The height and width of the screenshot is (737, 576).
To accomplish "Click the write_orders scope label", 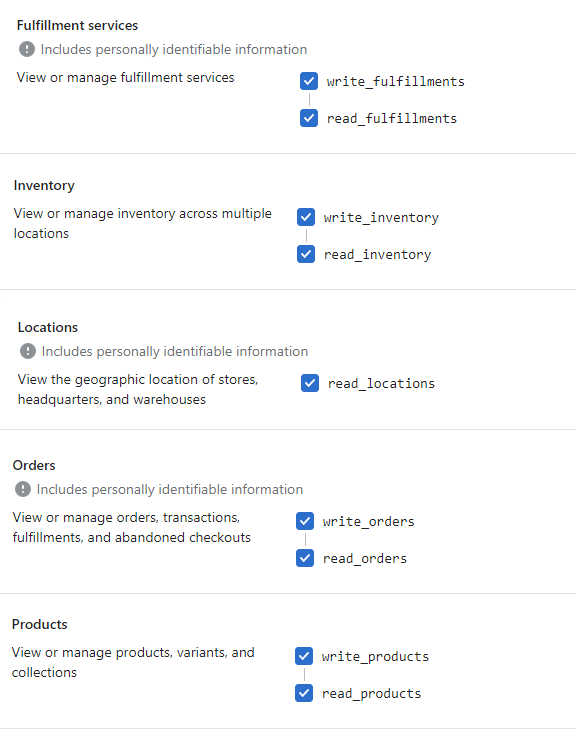I will (368, 521).
